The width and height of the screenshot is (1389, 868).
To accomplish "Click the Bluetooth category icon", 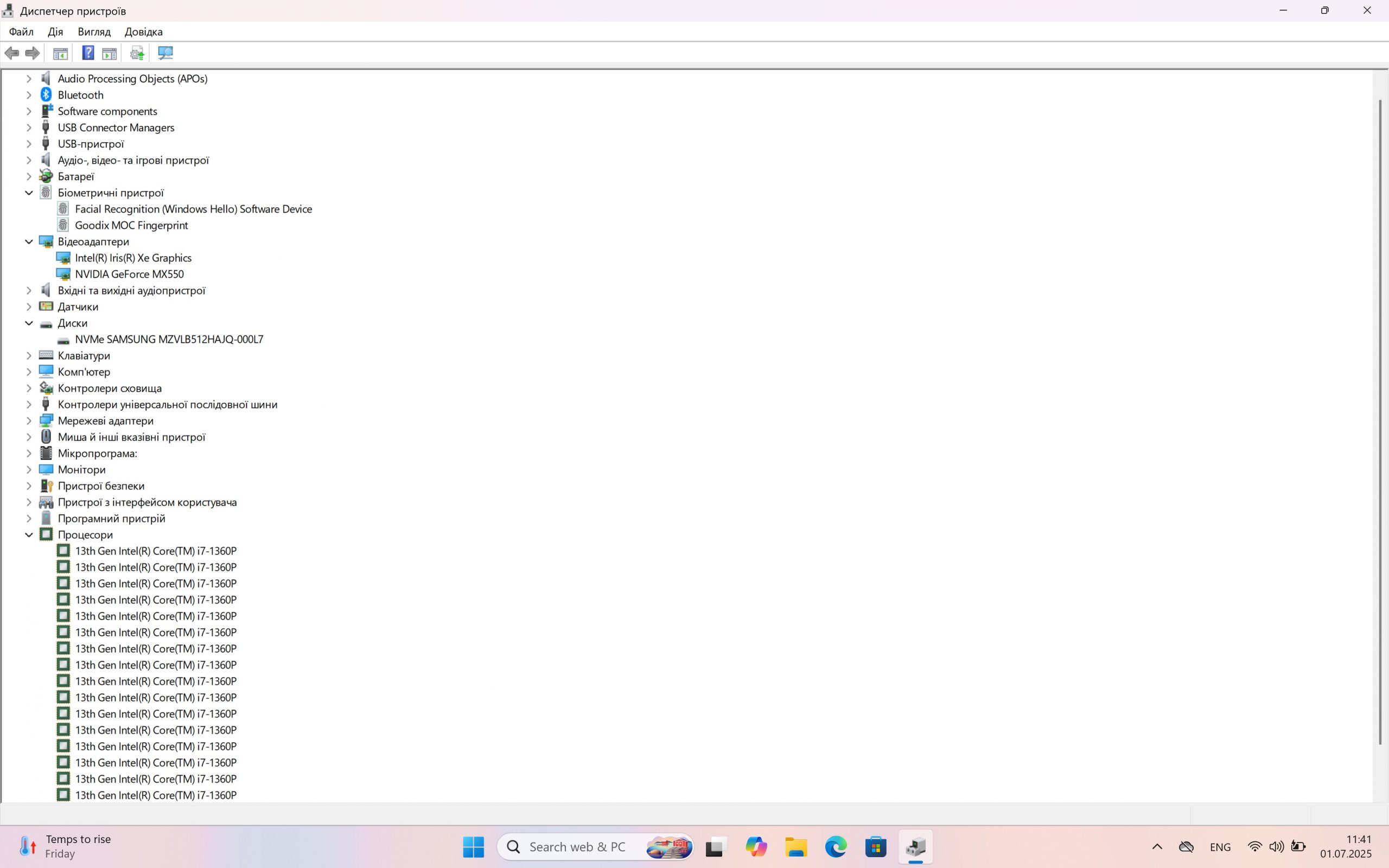I will pos(46,95).
